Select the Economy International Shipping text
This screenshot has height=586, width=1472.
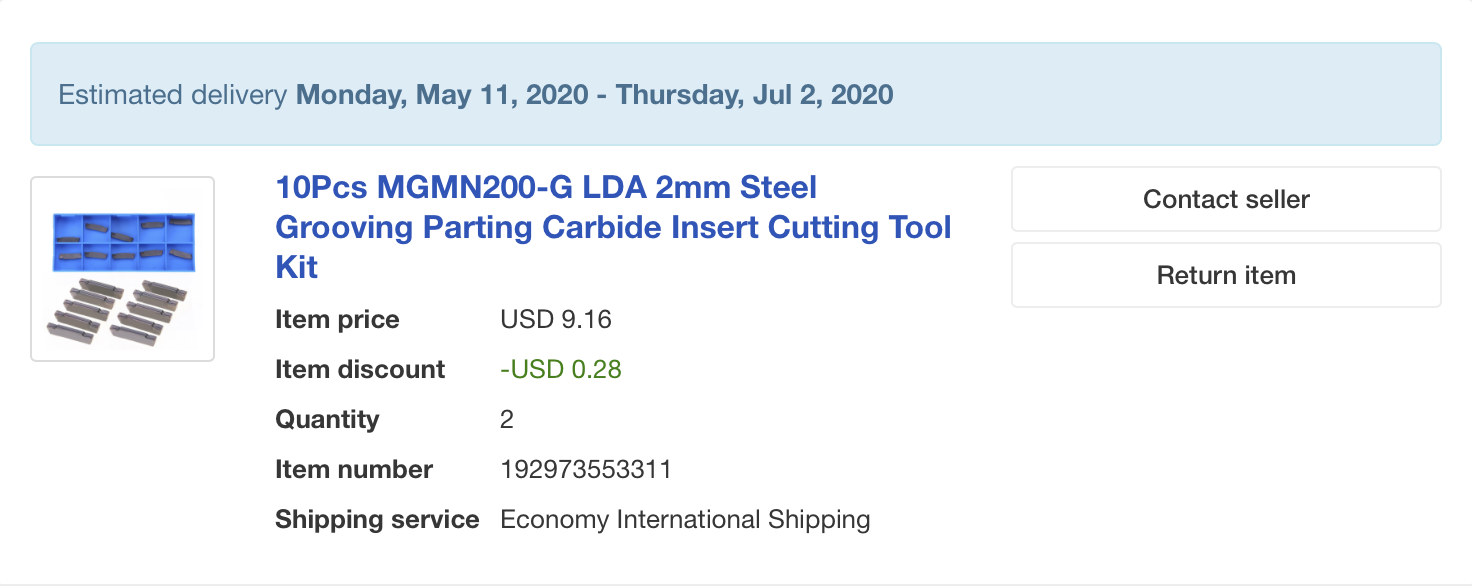pyautogui.click(x=685, y=520)
